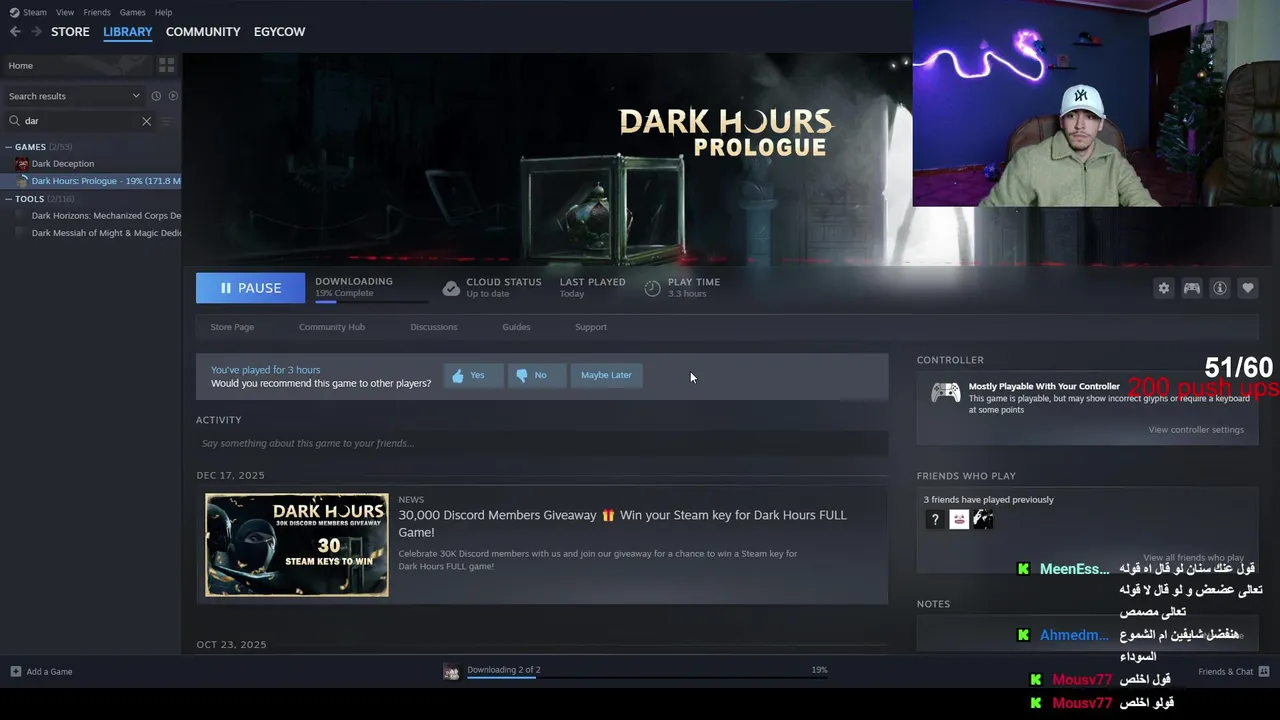The image size is (1280, 720).
Task: Open the Help menu
Action: pos(163,12)
